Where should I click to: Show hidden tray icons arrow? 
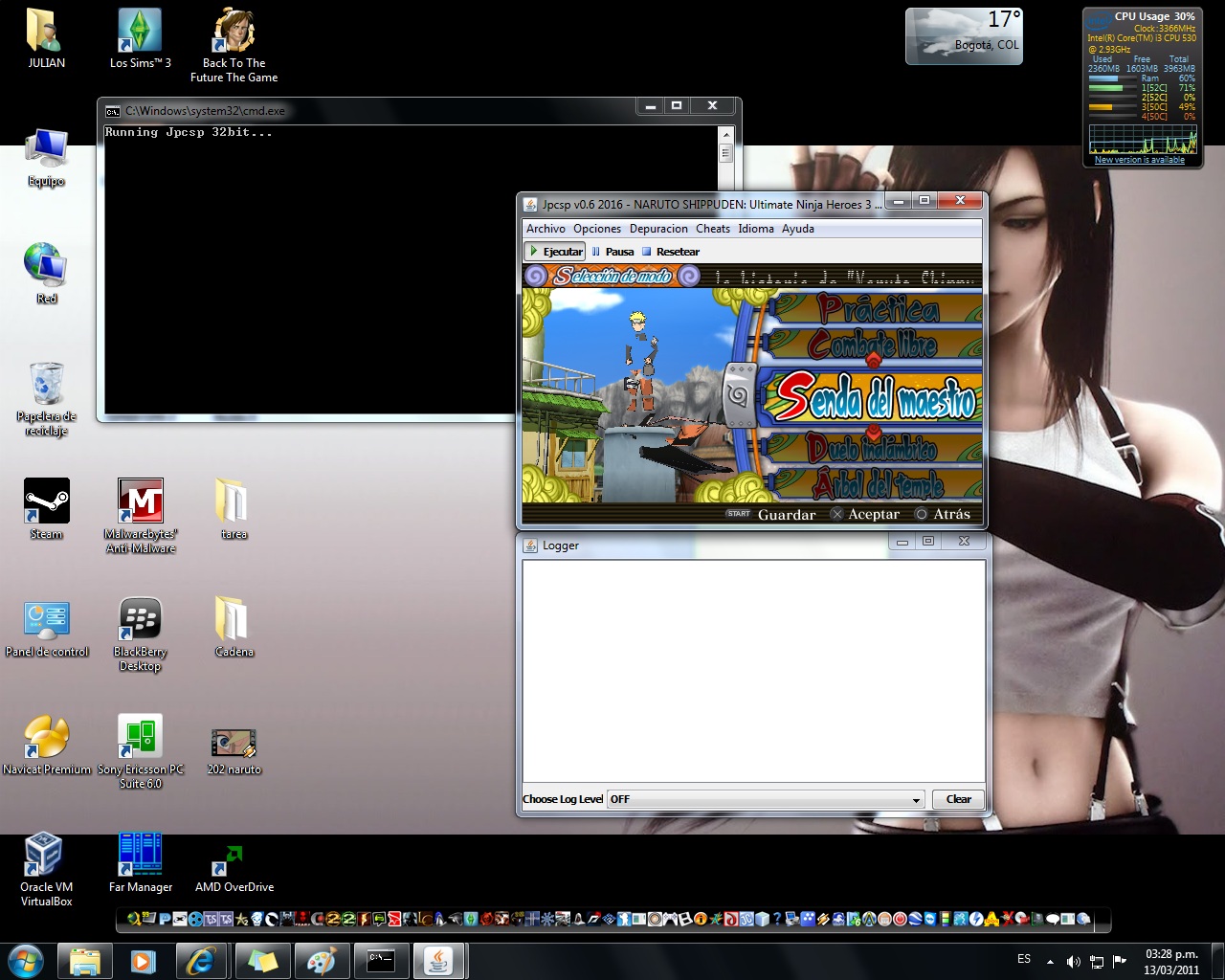coord(1051,961)
